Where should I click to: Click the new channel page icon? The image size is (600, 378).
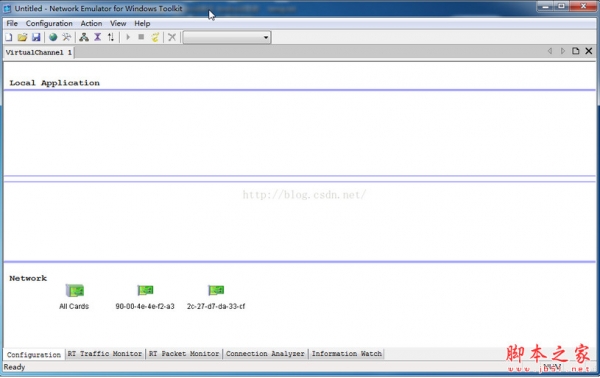576,51
